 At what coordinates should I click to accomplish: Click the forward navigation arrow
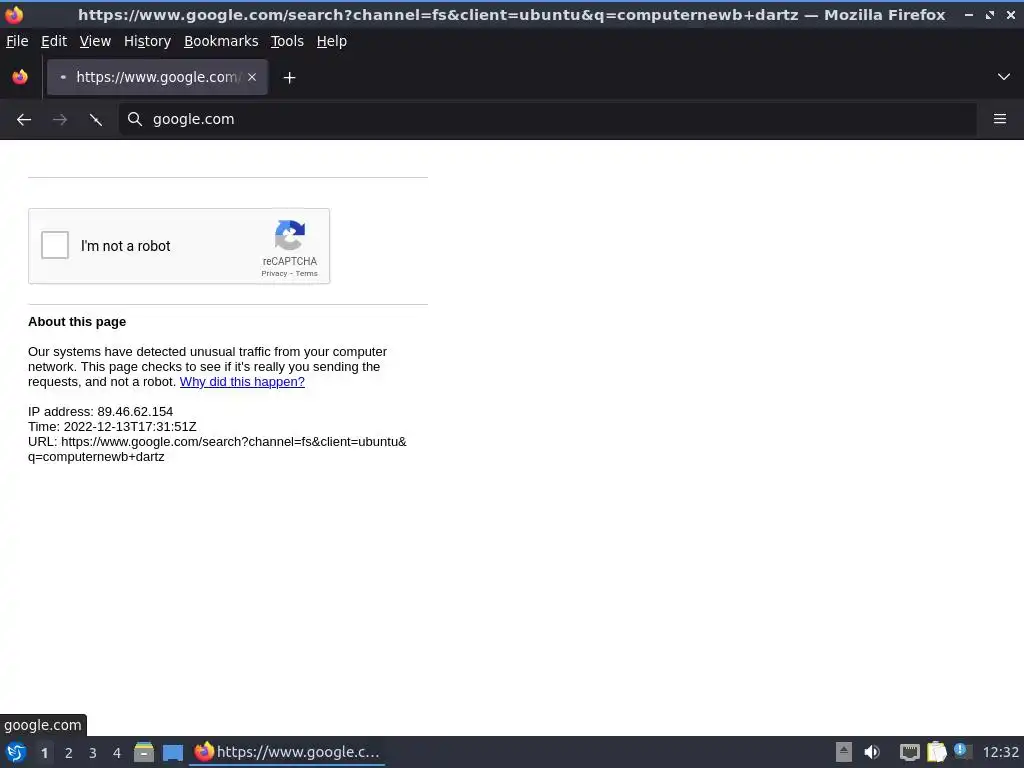pos(60,120)
